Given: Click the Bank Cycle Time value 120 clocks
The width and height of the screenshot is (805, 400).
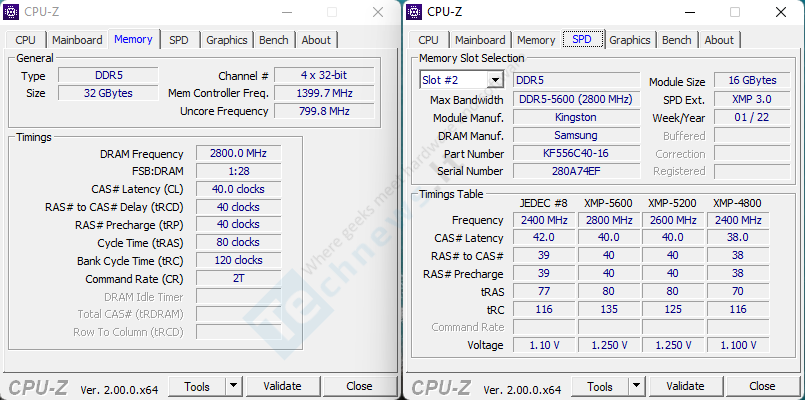Looking at the screenshot, I should point(238,260).
